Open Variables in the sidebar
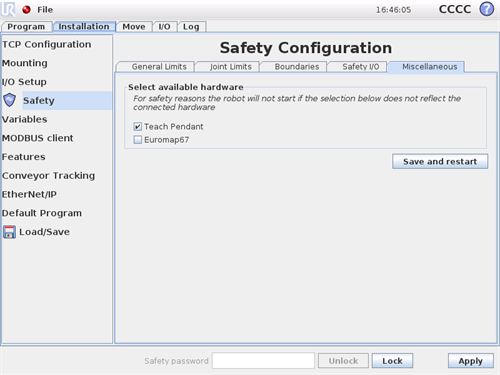This screenshot has height=375, width=500. 25,119
